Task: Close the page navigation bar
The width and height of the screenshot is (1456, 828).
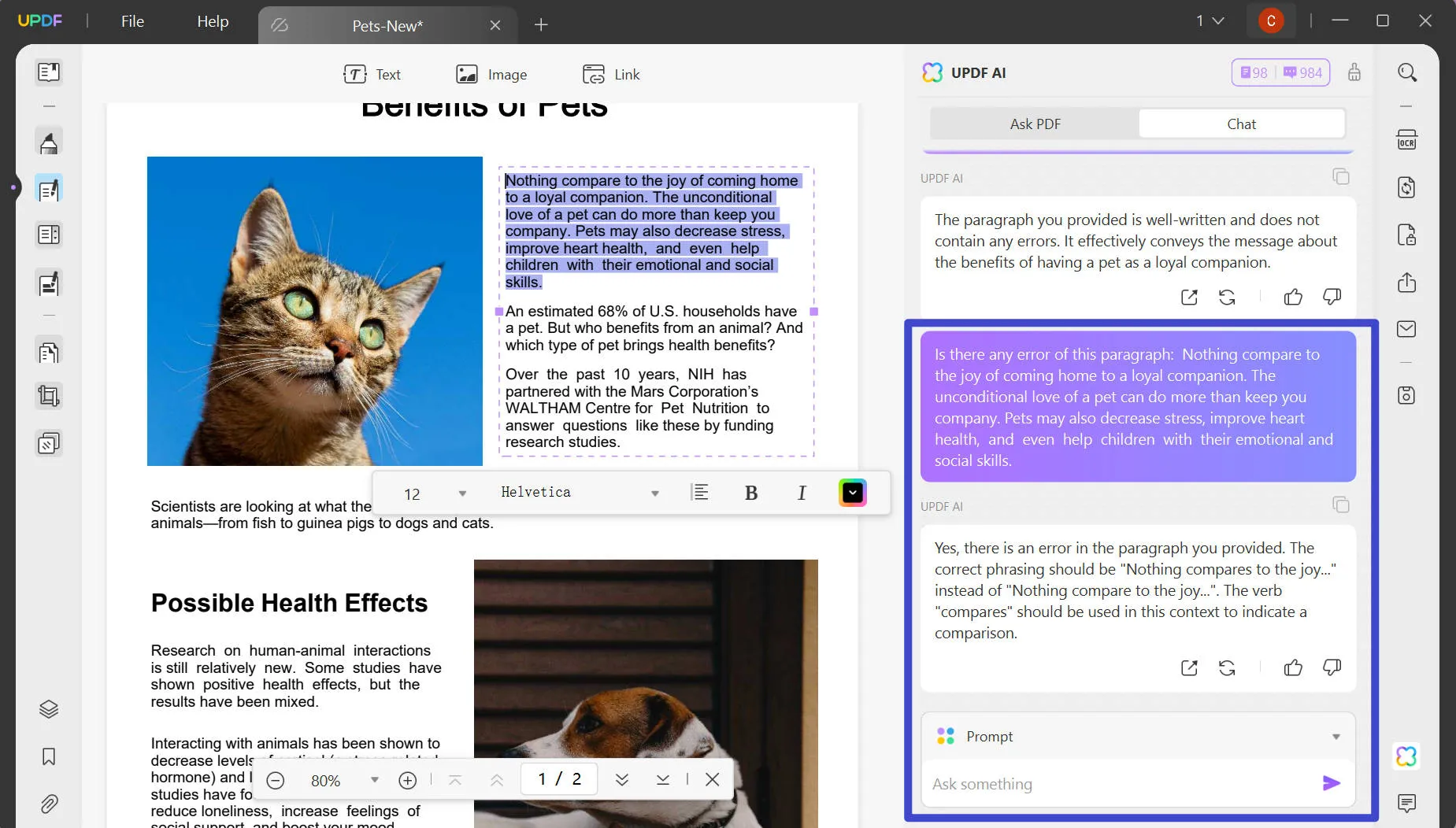Action: click(713, 779)
